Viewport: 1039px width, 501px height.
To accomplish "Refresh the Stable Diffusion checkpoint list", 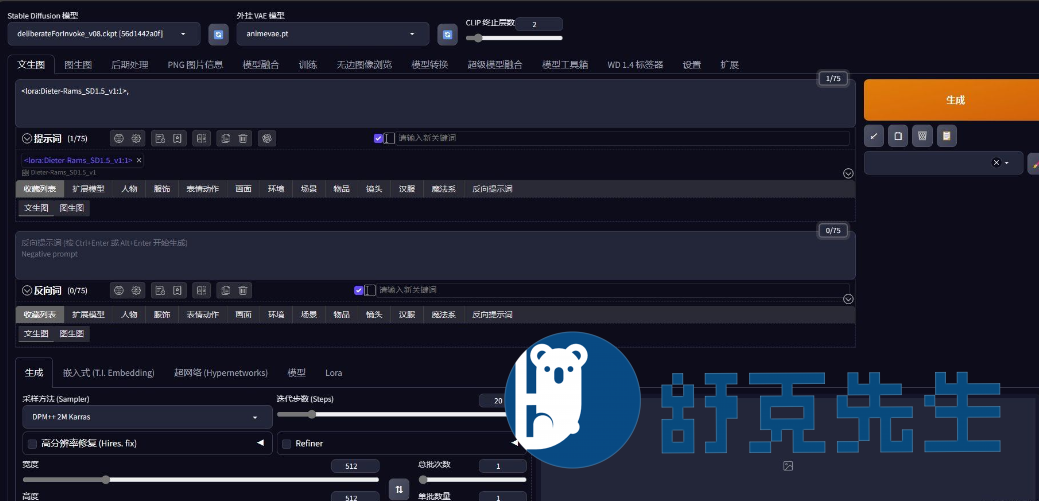I will point(217,34).
